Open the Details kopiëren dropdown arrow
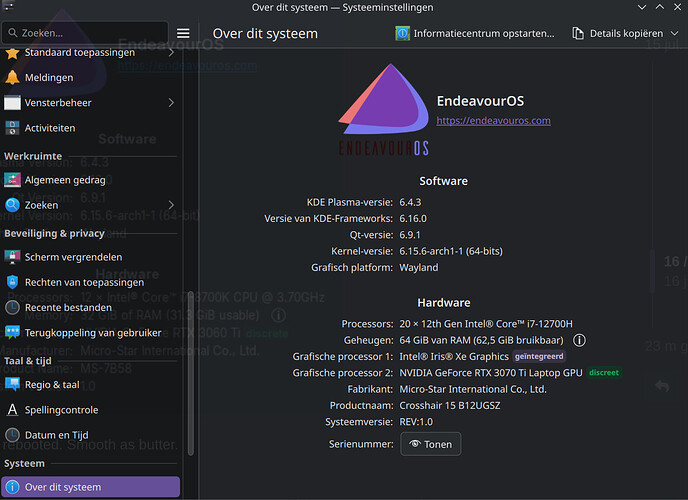This screenshot has width=688, height=500. click(x=674, y=33)
